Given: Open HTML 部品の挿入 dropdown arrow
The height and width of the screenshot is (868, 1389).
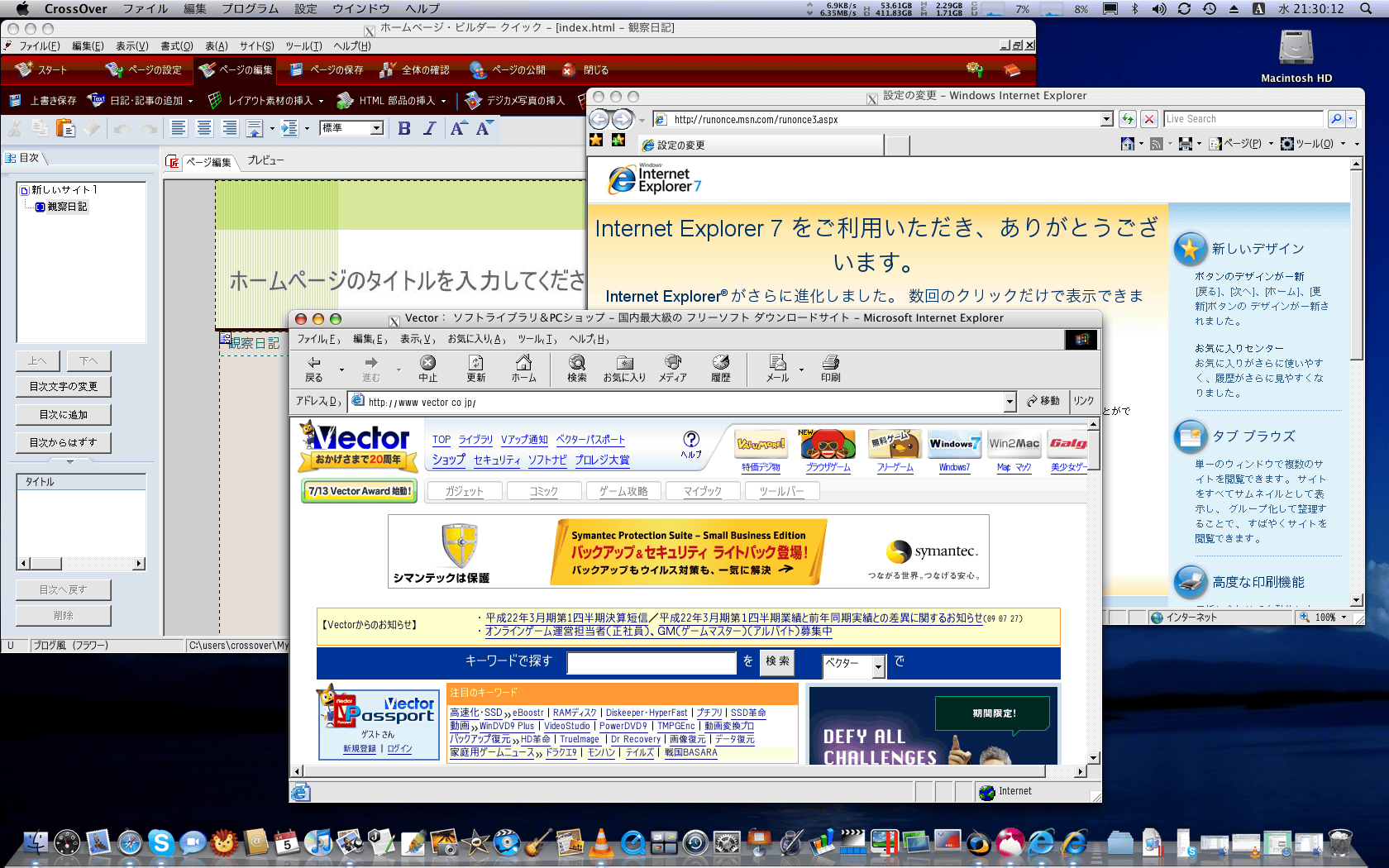Looking at the screenshot, I should pos(443,102).
